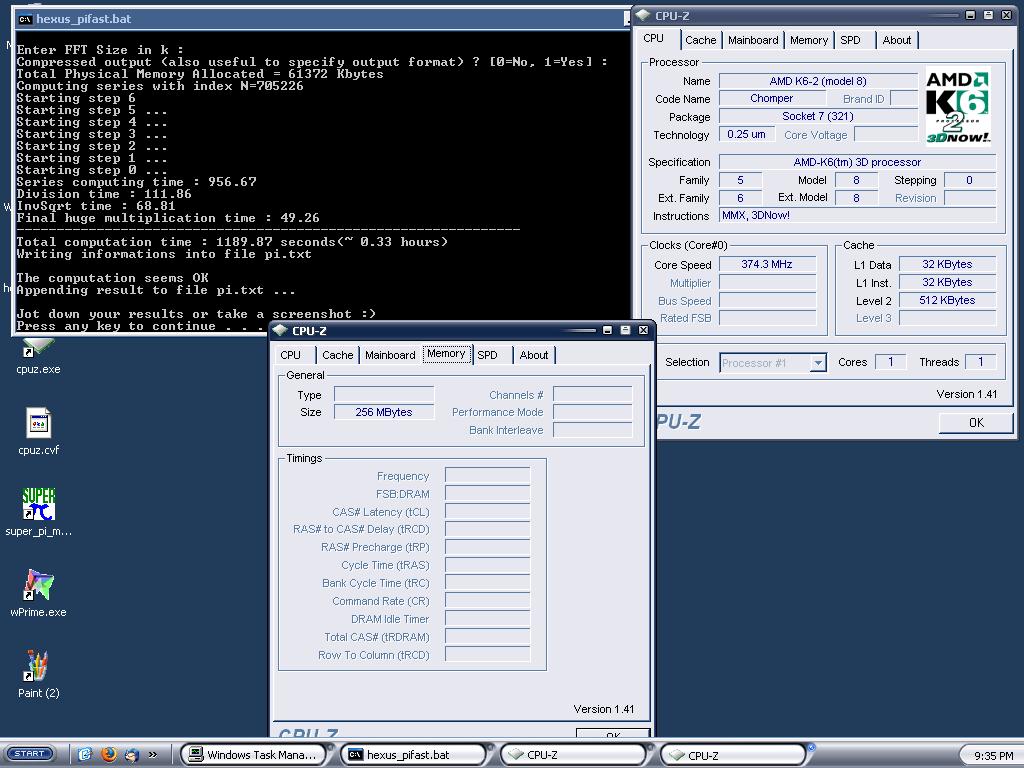Open the Selection processor dropdown

point(818,362)
